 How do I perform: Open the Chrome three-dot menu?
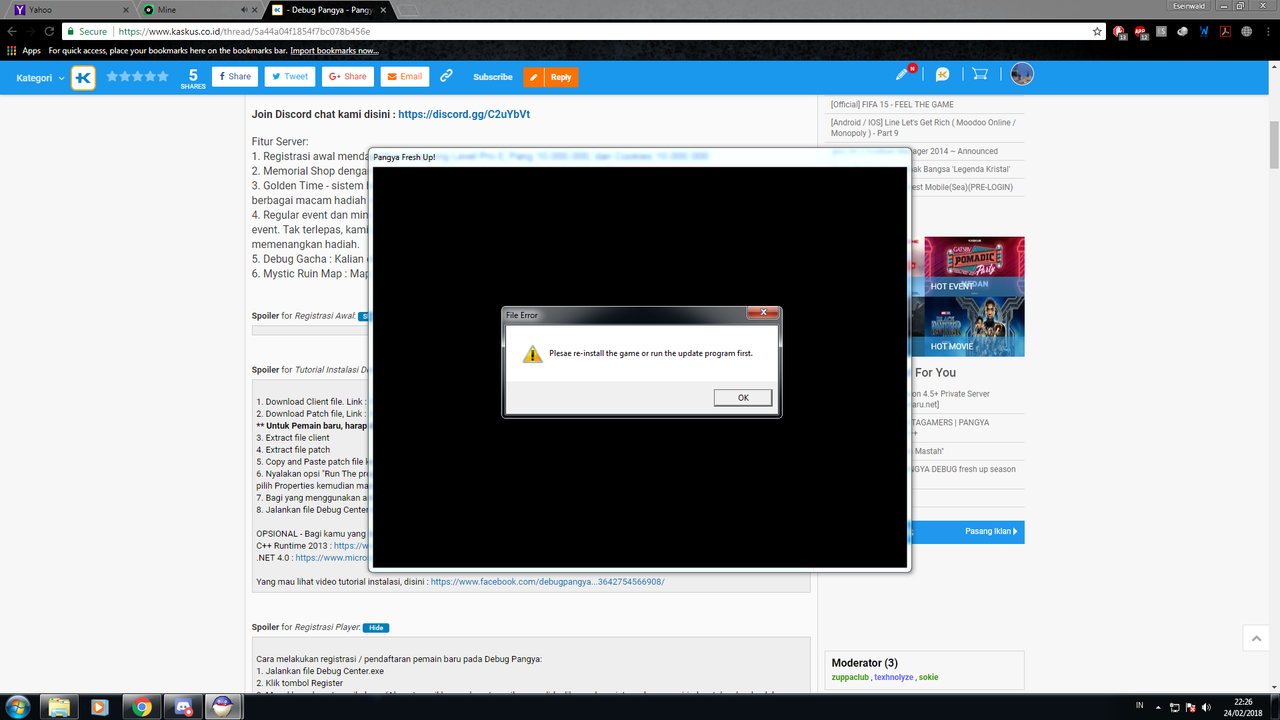click(1266, 31)
